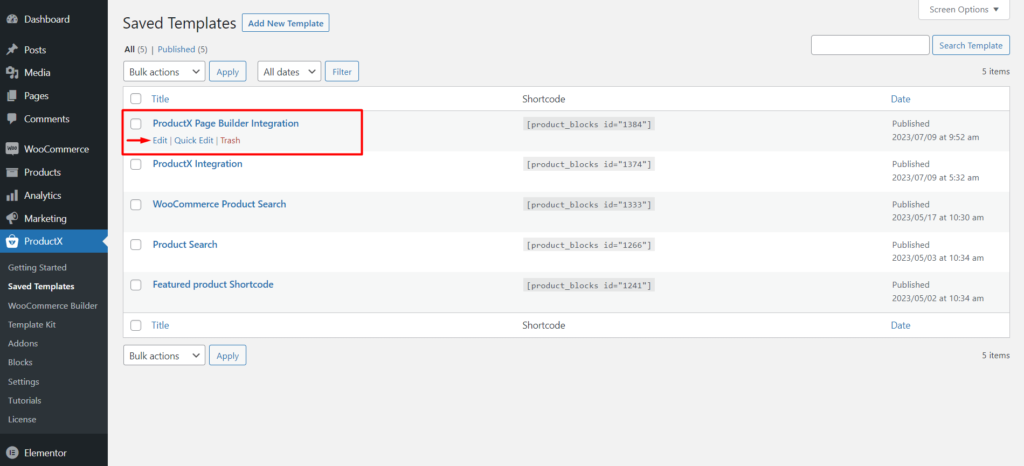Click the Dashboard gauge icon
The width and height of the screenshot is (1024, 466).
click(12, 19)
